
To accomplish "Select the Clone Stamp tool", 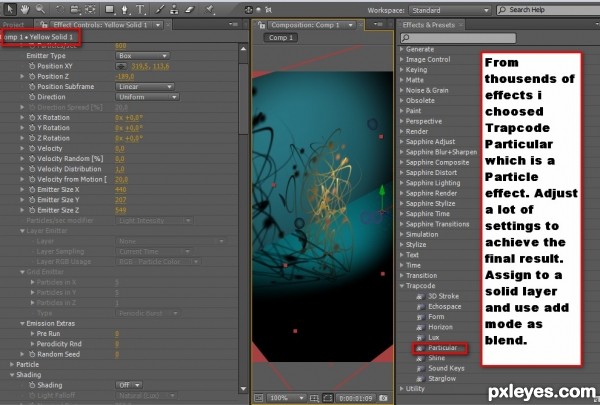I will point(174,9).
